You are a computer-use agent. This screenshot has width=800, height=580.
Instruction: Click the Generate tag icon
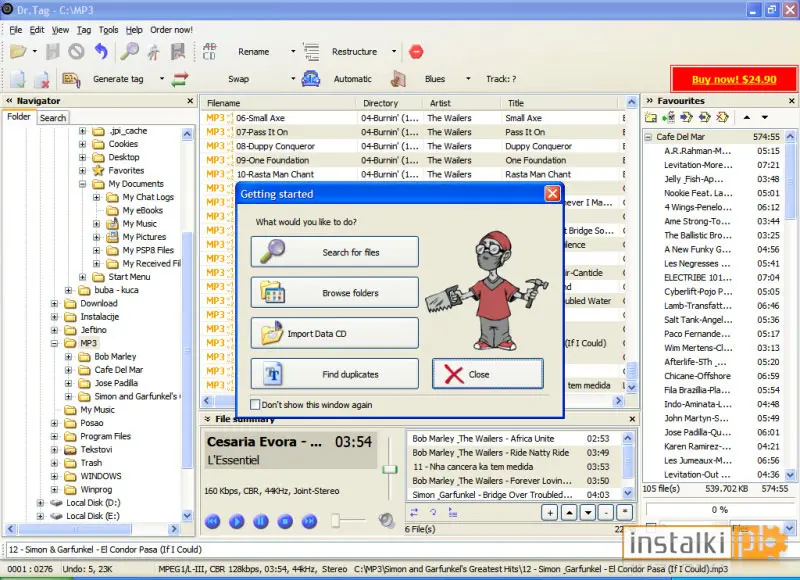coord(71,79)
